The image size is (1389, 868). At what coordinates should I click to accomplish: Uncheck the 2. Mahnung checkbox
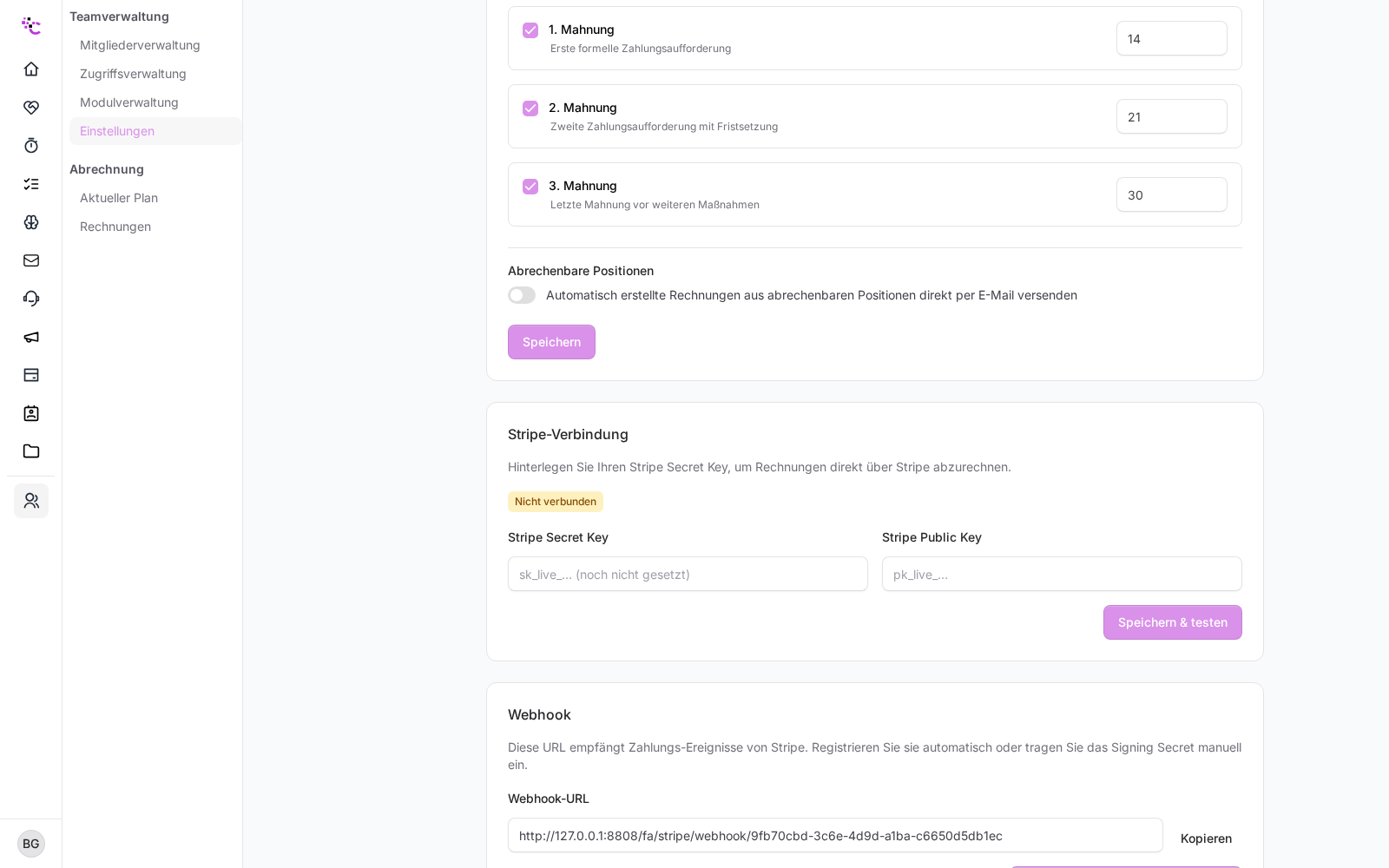coord(530,108)
